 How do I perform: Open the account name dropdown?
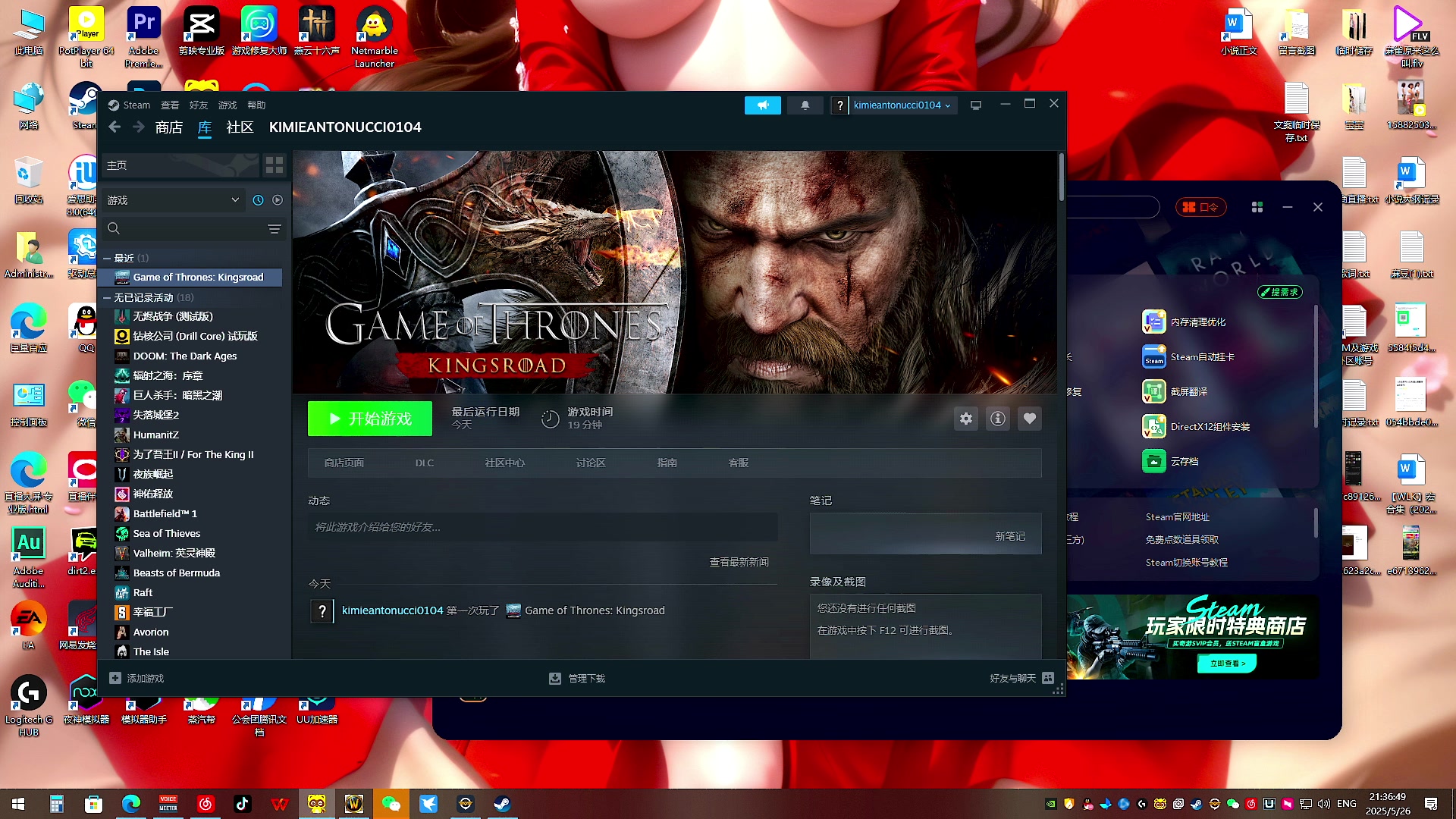[902, 105]
